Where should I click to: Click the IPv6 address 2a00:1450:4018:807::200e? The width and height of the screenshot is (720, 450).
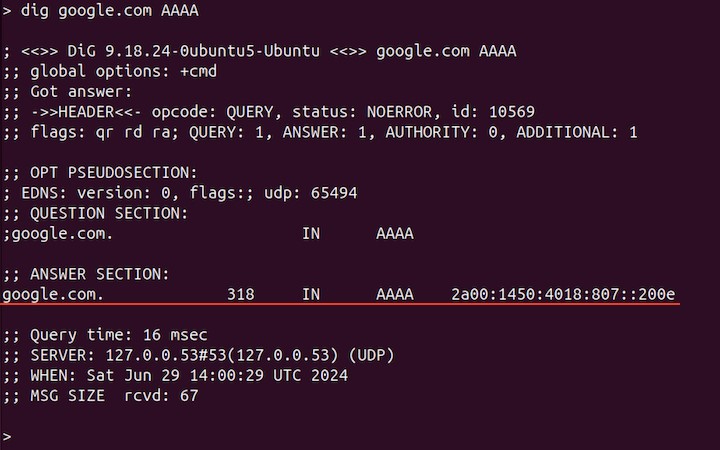click(563, 295)
